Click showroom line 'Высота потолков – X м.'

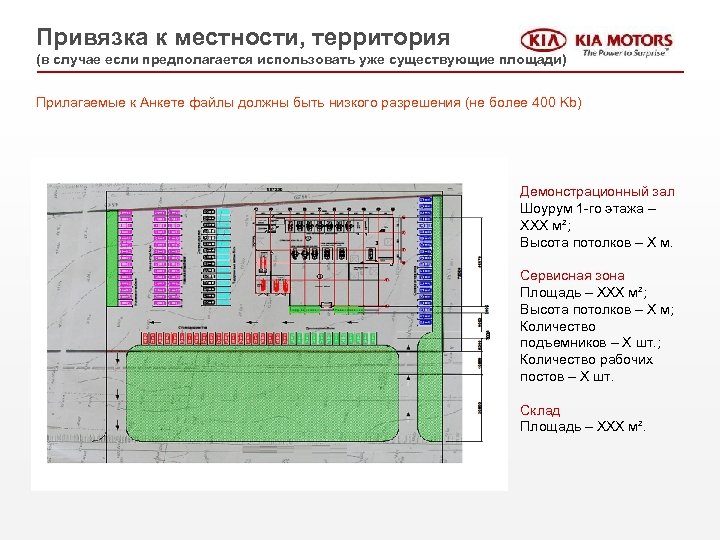tap(596, 242)
